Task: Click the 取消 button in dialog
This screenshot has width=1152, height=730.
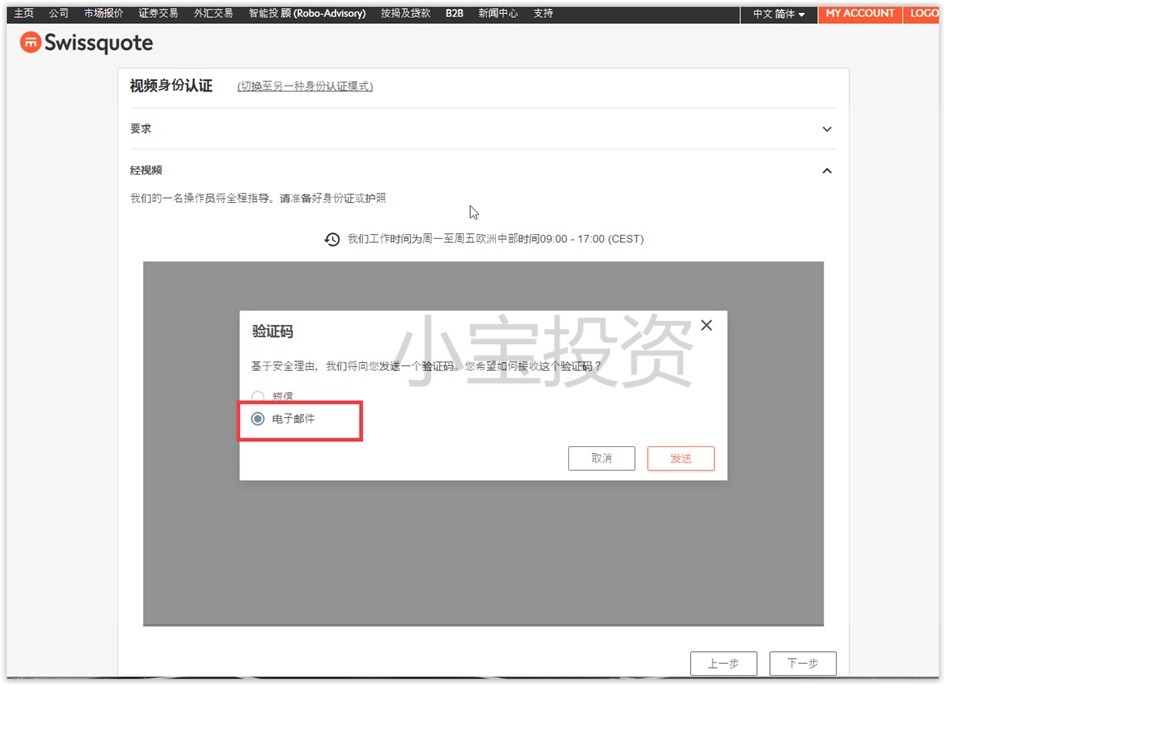Action: pos(601,458)
